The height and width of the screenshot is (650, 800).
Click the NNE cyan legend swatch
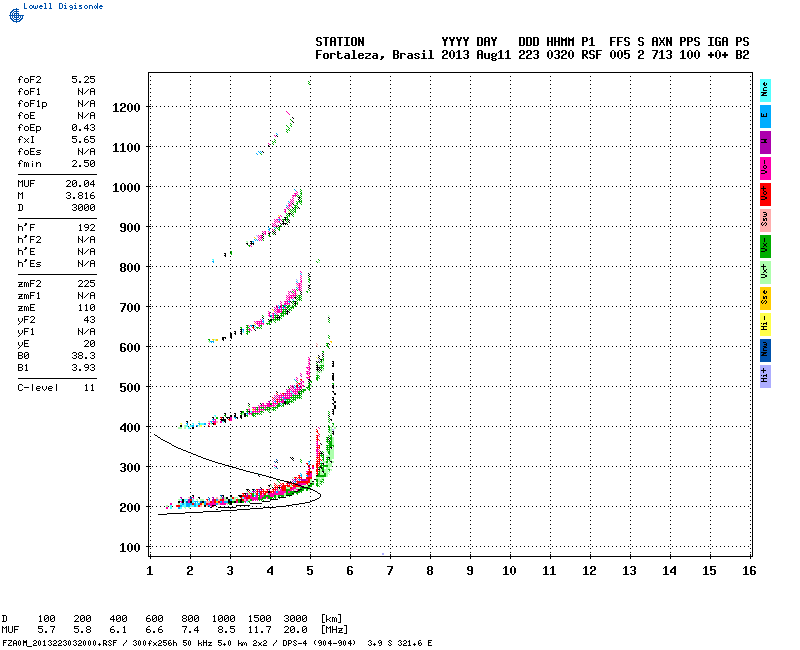coord(765,90)
